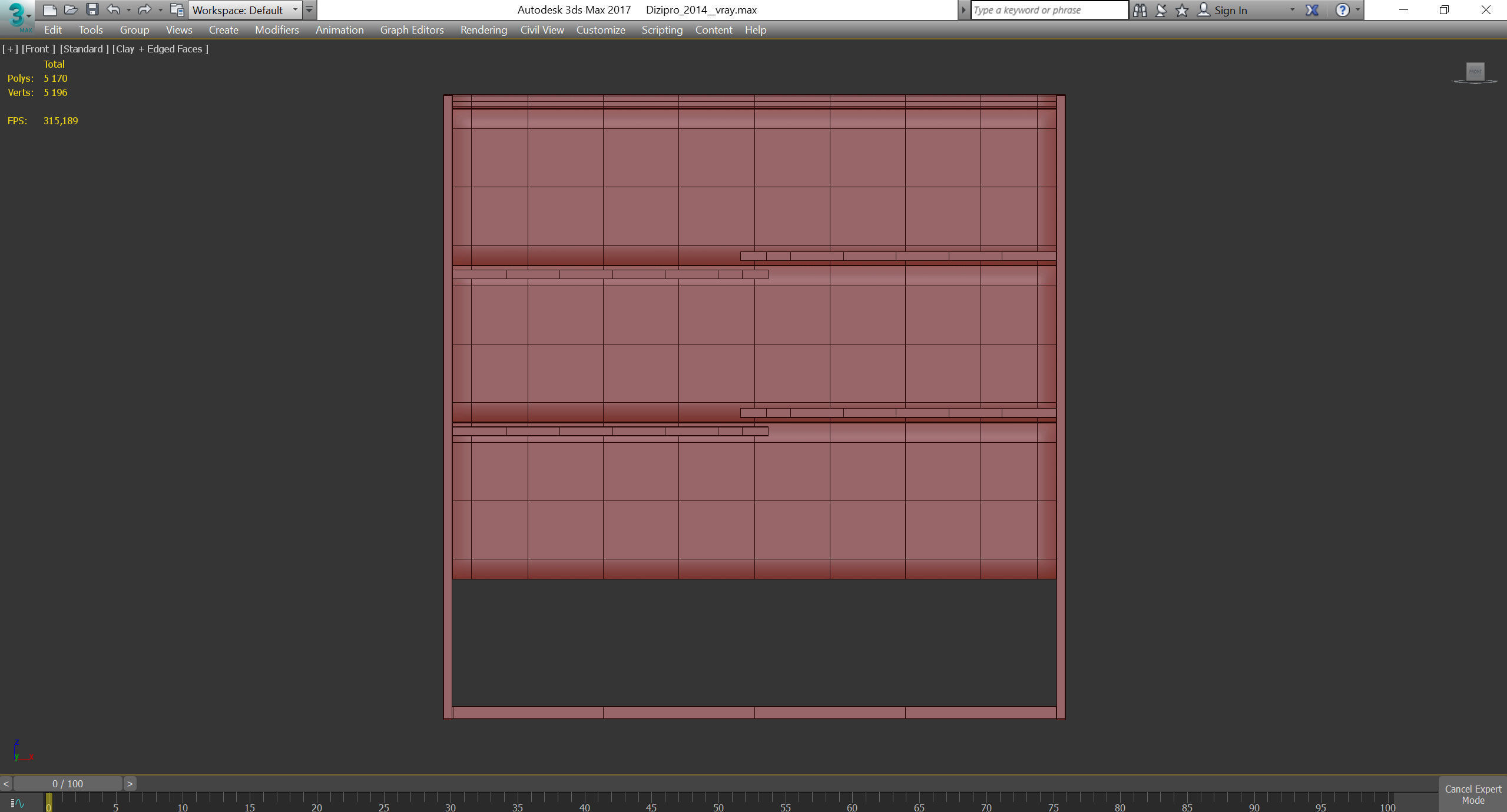Click the Favorites star icon
1507x812 pixels.
pos(1182,10)
